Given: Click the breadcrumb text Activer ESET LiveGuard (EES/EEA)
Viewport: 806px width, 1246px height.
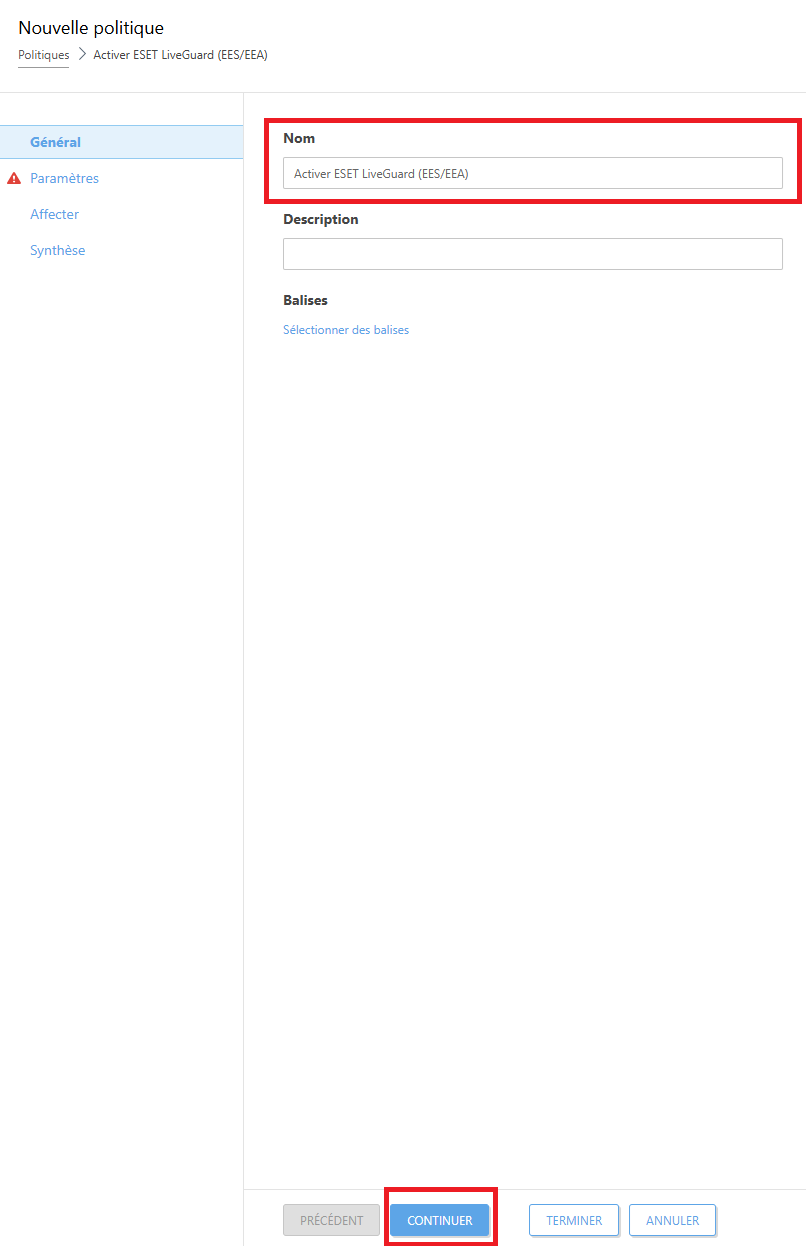Looking at the screenshot, I should click(180, 55).
